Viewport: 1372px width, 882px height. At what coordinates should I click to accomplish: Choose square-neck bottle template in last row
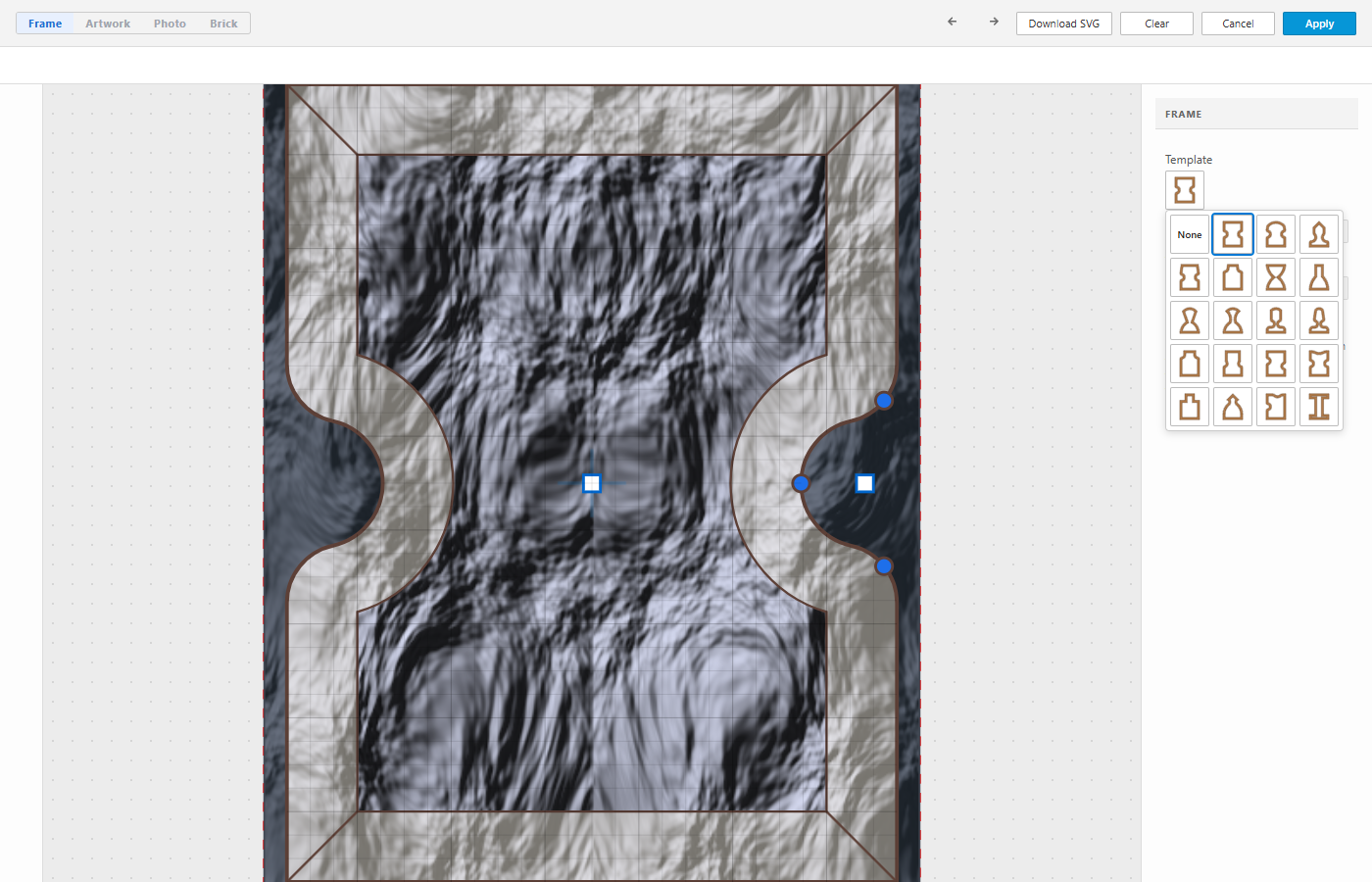[x=1190, y=407]
